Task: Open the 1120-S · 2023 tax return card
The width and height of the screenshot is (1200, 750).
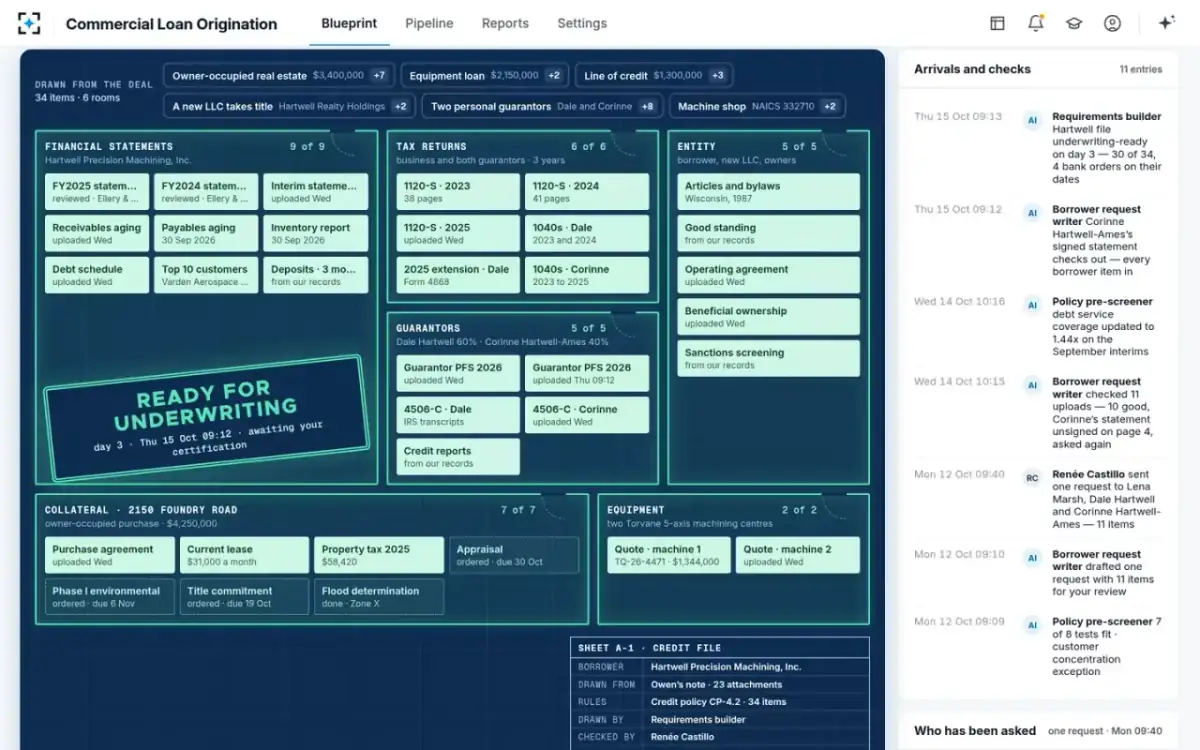Action: (x=458, y=192)
